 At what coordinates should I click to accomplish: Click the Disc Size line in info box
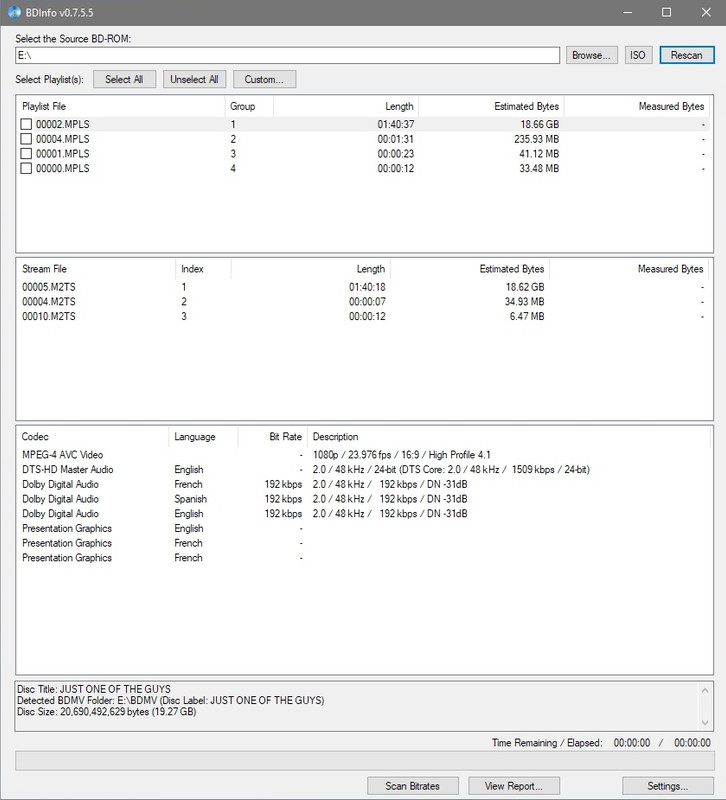point(107,712)
